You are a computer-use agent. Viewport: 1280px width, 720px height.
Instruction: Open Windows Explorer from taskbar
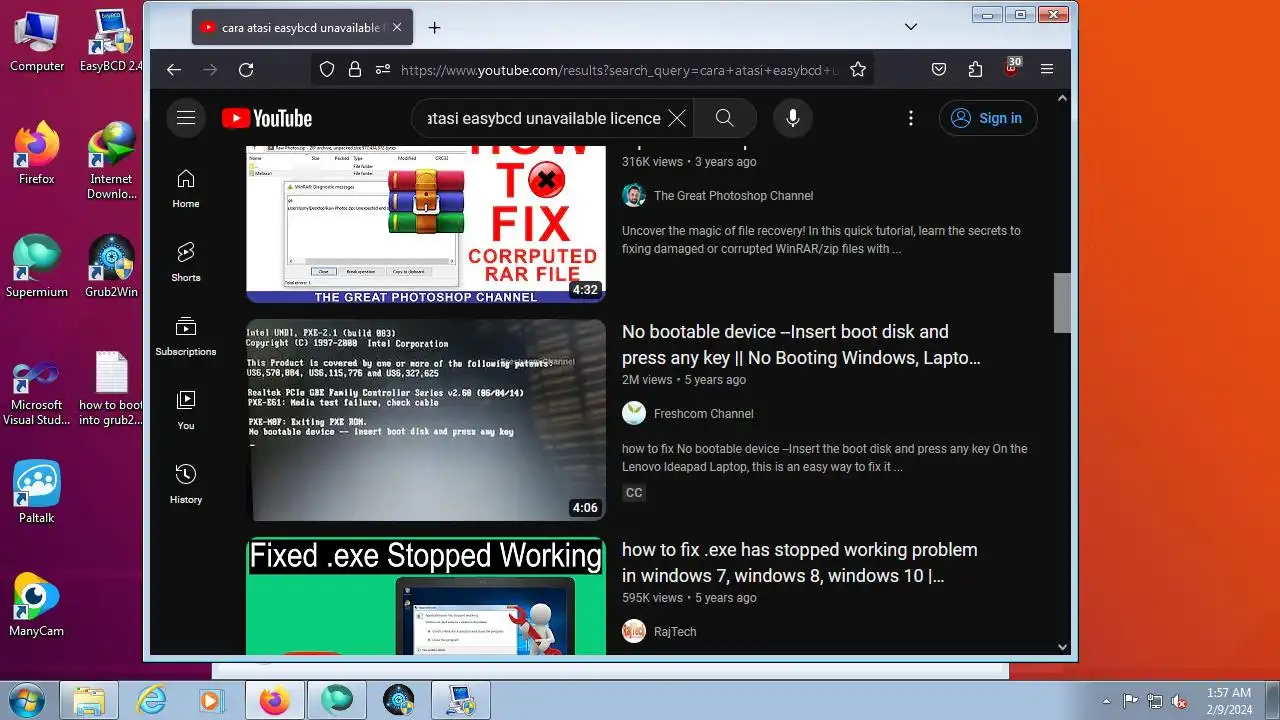pos(89,700)
